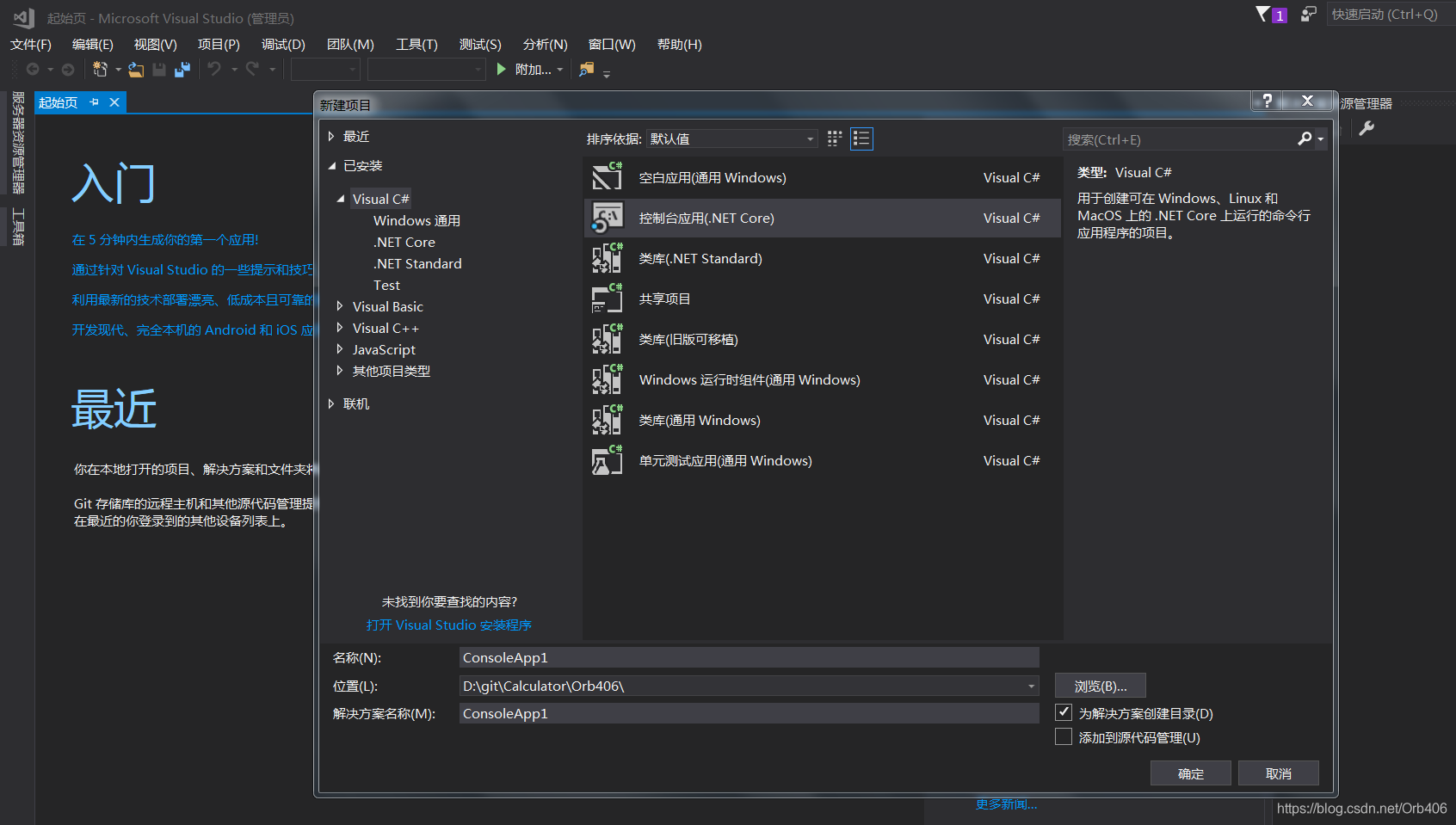
Task: Click the find in files folder icon
Action: coord(587,69)
